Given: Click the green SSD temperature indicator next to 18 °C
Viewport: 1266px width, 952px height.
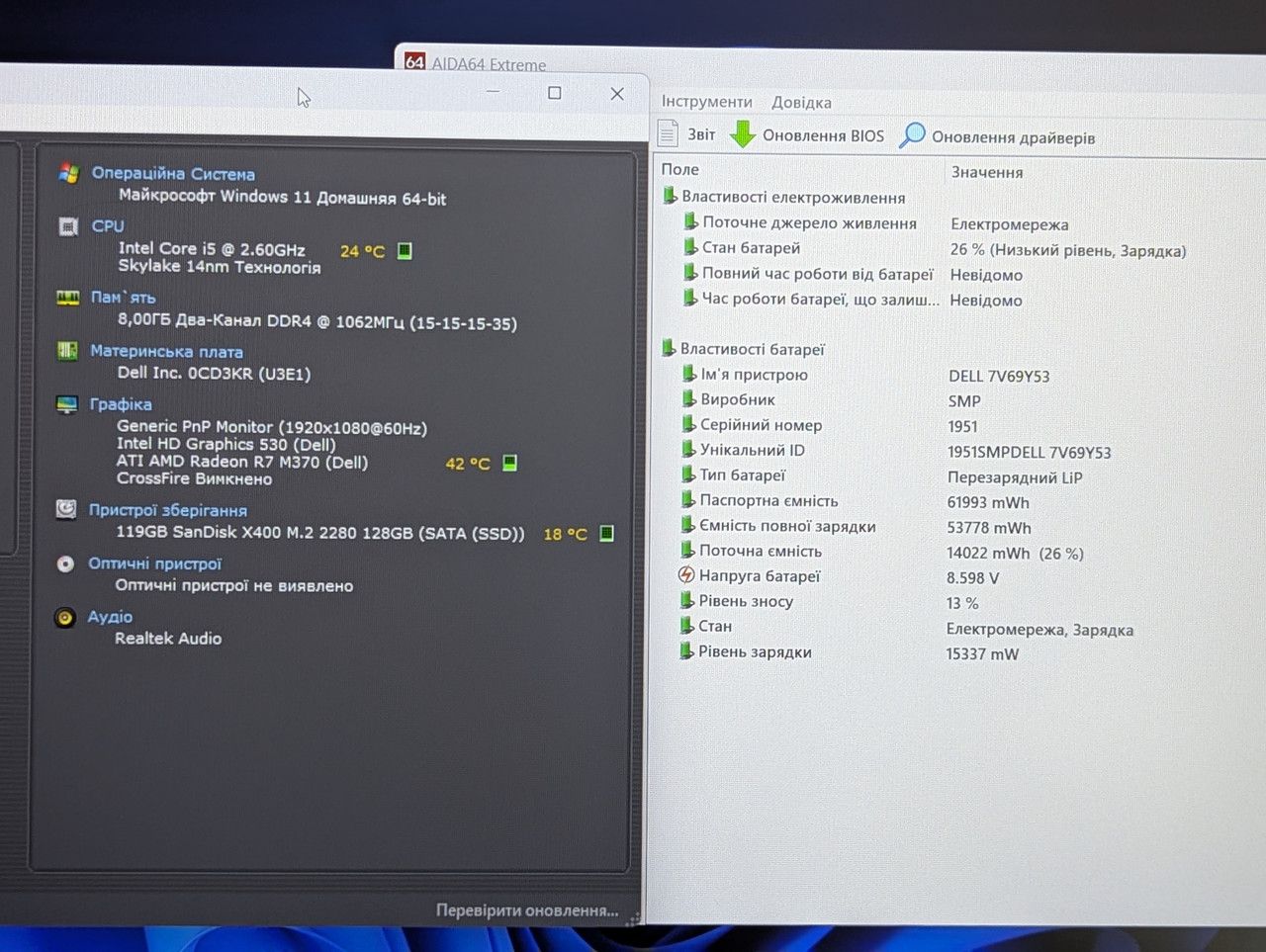Looking at the screenshot, I should 606,534.
